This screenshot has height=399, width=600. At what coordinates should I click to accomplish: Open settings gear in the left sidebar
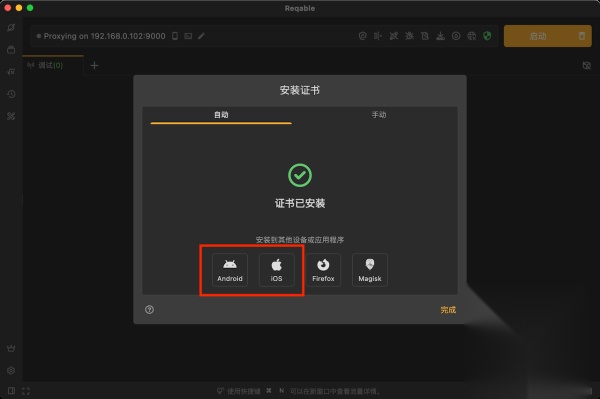11,370
